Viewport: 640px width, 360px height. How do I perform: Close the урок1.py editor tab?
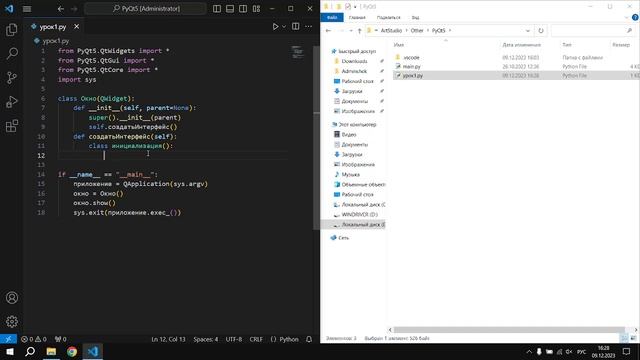click(76, 27)
